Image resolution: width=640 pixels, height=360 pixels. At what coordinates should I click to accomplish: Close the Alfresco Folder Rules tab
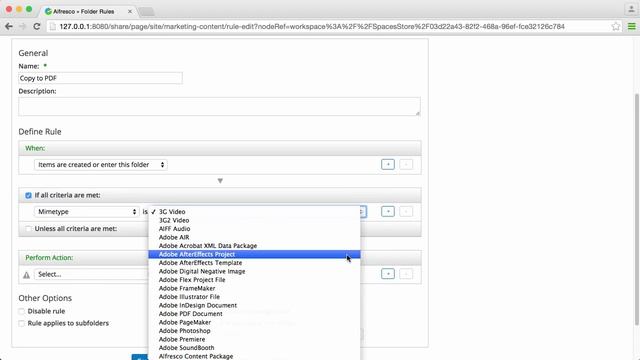tap(130, 11)
